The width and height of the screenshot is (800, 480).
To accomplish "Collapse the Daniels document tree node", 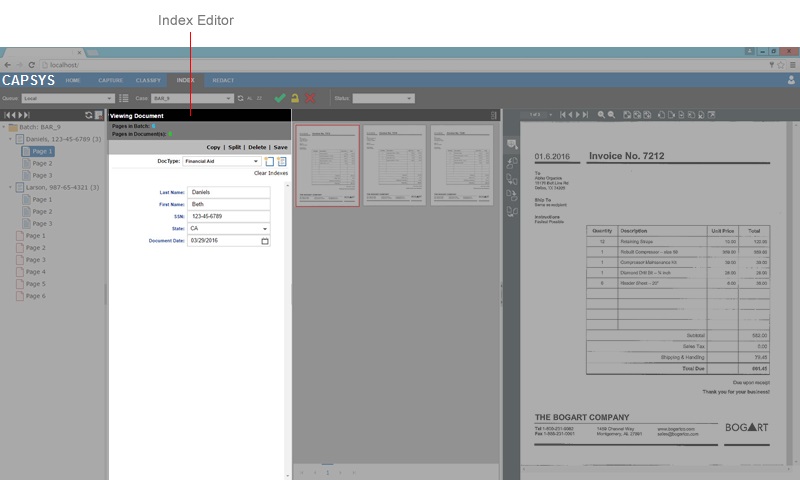I will click(11, 139).
